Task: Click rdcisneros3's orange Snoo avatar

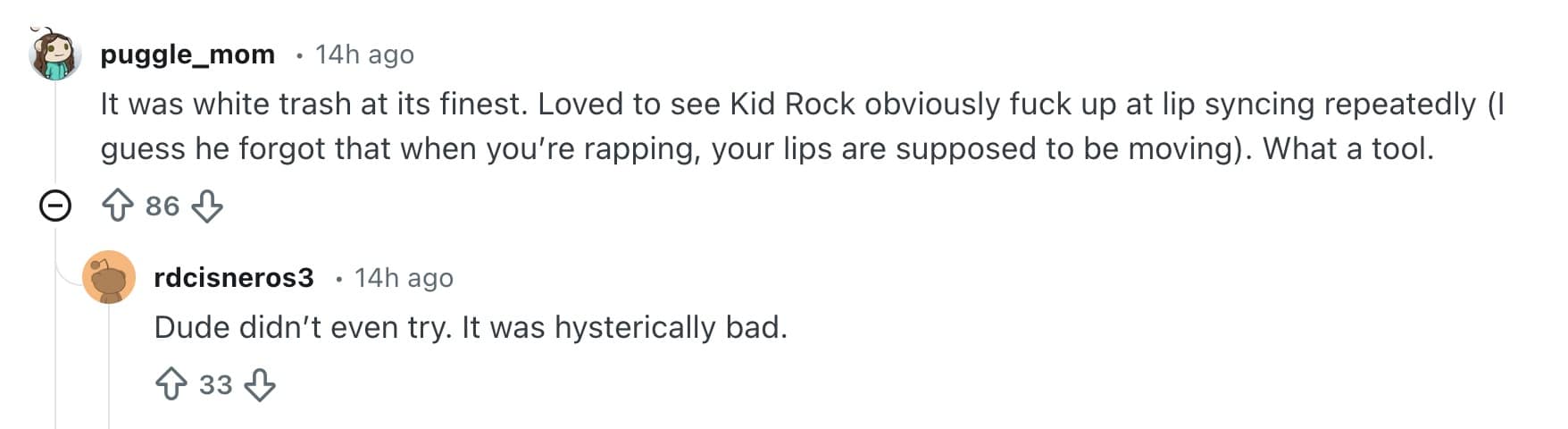Action: point(109,277)
